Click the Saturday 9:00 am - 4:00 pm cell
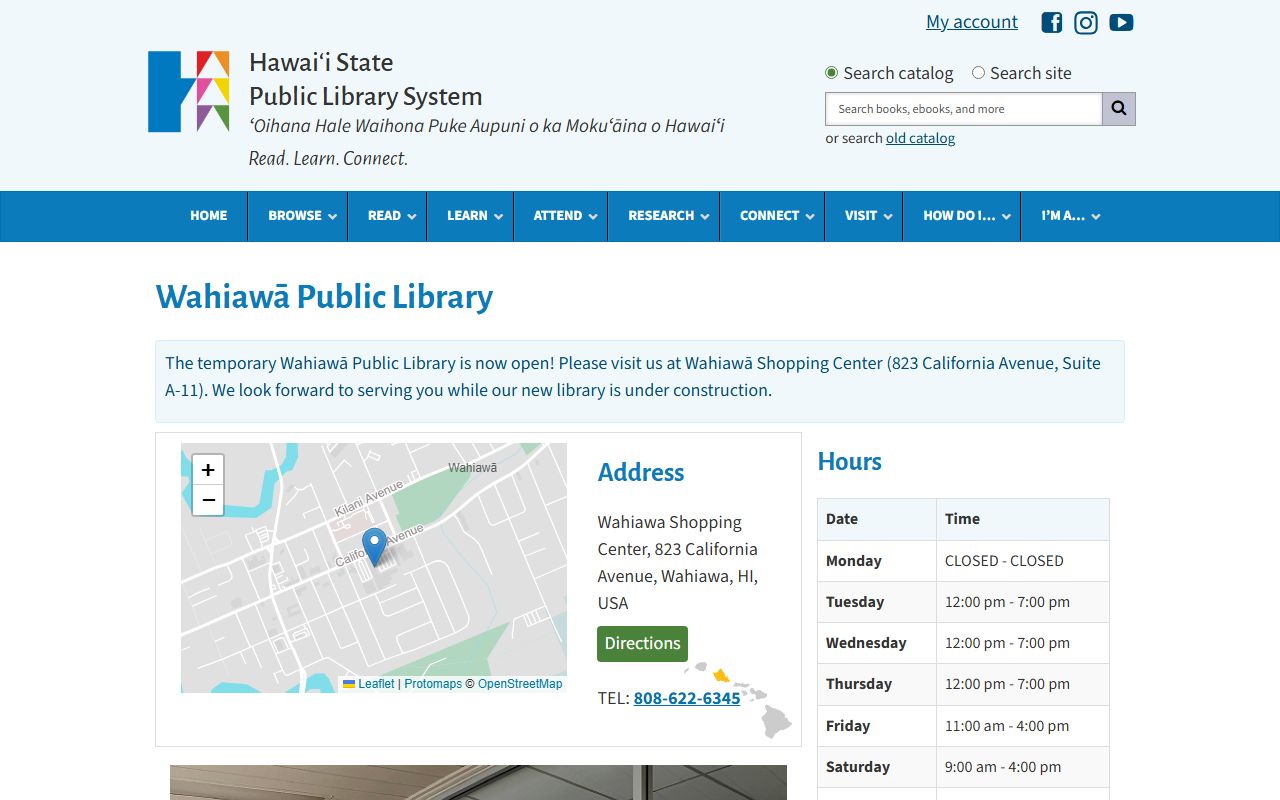 (x=1022, y=767)
